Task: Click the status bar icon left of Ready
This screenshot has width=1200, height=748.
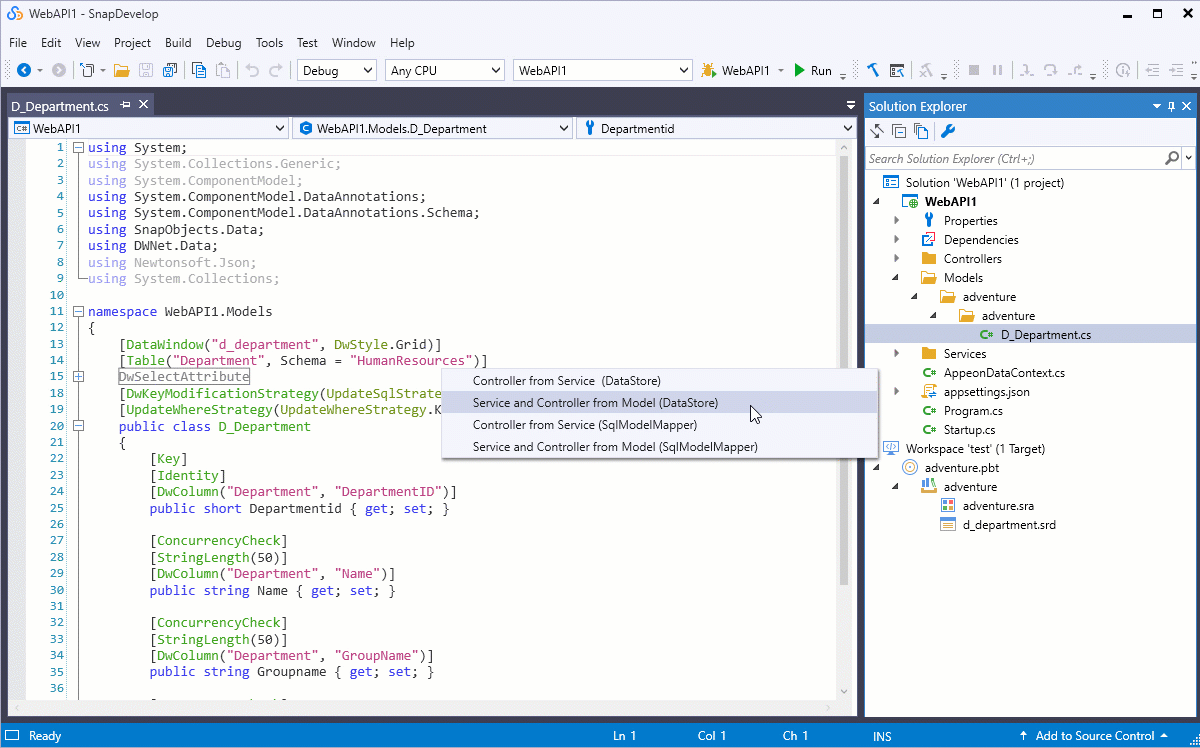Action: 13,736
